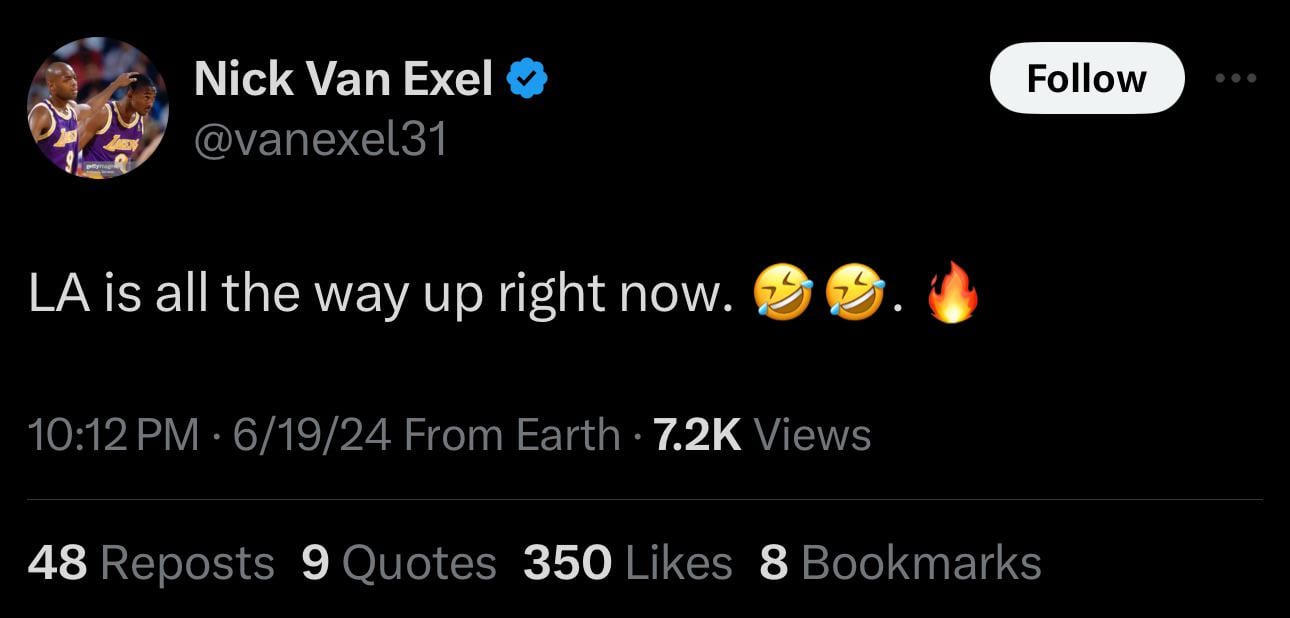Click the @vanexel31 handle
1290x618 pixels.
(320, 140)
